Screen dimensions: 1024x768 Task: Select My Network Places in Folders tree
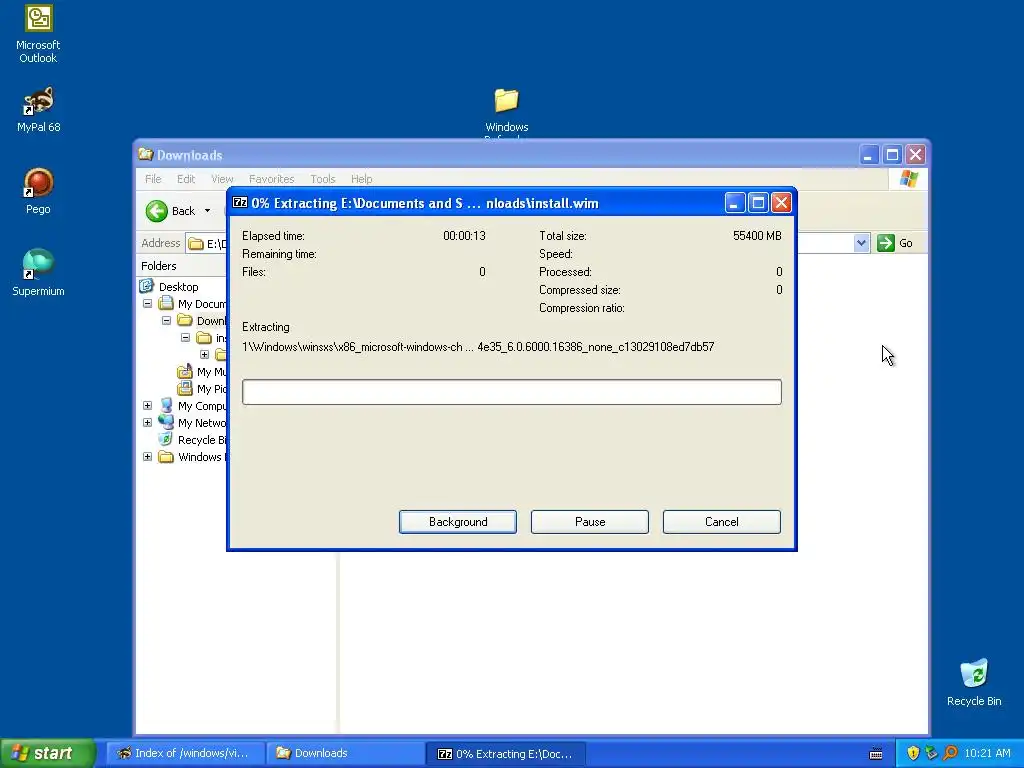pos(202,423)
